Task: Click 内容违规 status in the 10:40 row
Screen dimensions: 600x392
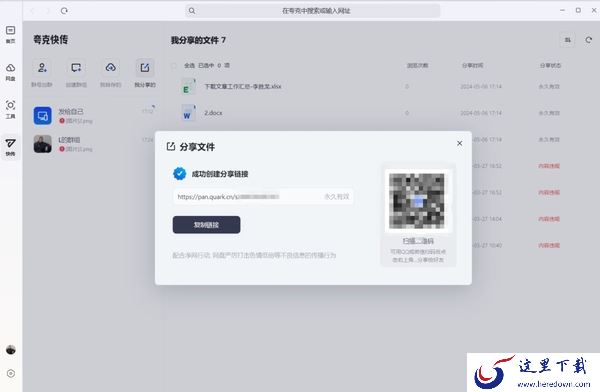Action: pyautogui.click(x=549, y=245)
